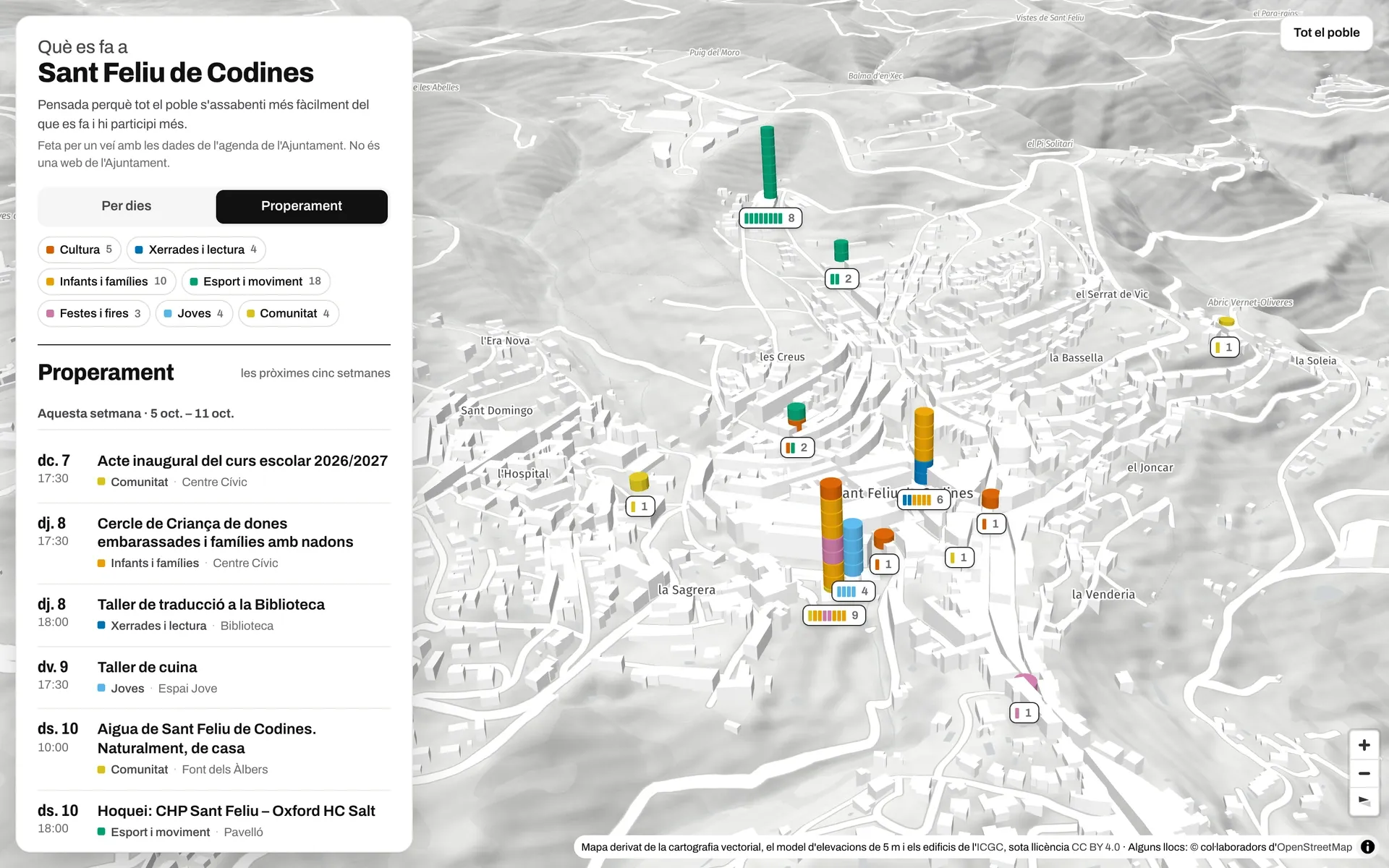This screenshot has height=868, width=1389.
Task: Click the la Venderia map label
Action: 1103,595
